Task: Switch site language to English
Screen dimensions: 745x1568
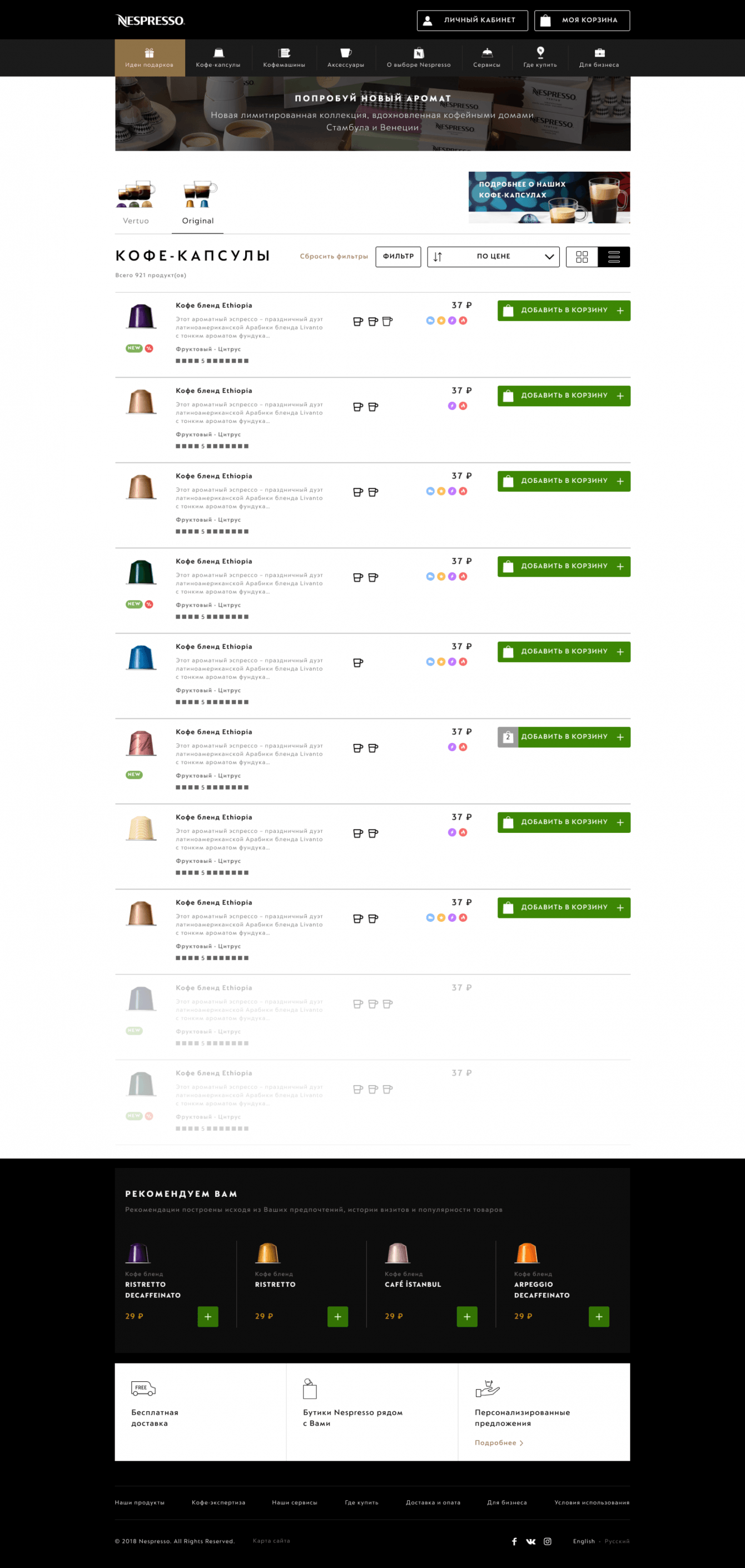Action: [x=584, y=1541]
